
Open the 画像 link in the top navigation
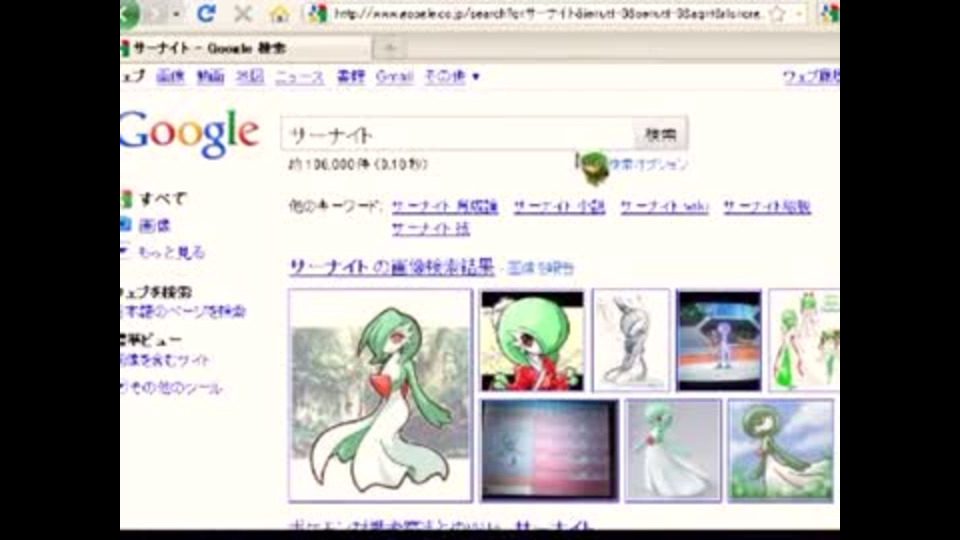(x=170, y=77)
